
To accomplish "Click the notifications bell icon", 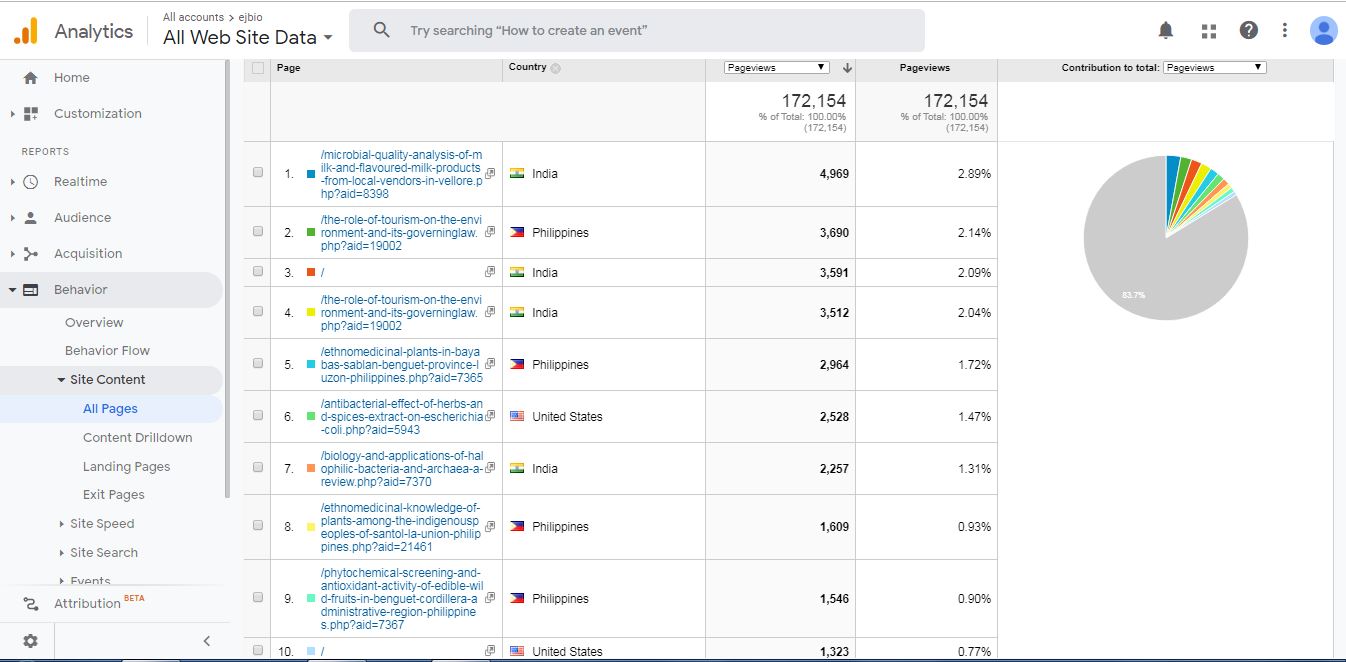I will 1166,30.
